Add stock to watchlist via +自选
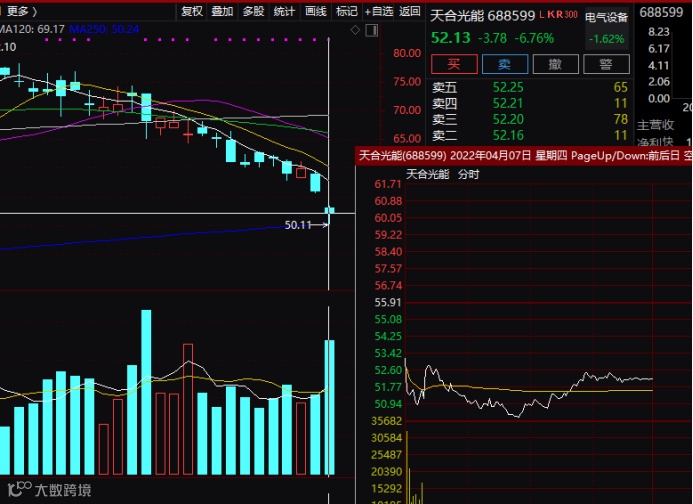Image resolution: width=693 pixels, height=504 pixels. coord(379,11)
